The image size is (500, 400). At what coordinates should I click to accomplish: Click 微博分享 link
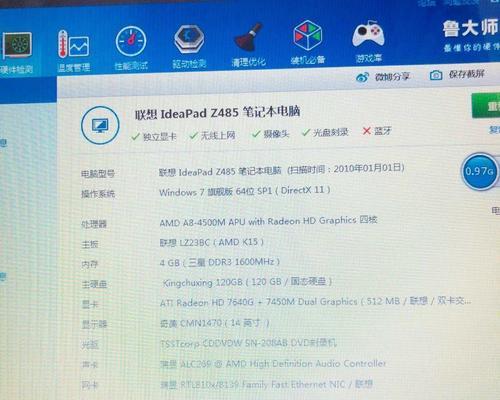pyautogui.click(x=392, y=77)
